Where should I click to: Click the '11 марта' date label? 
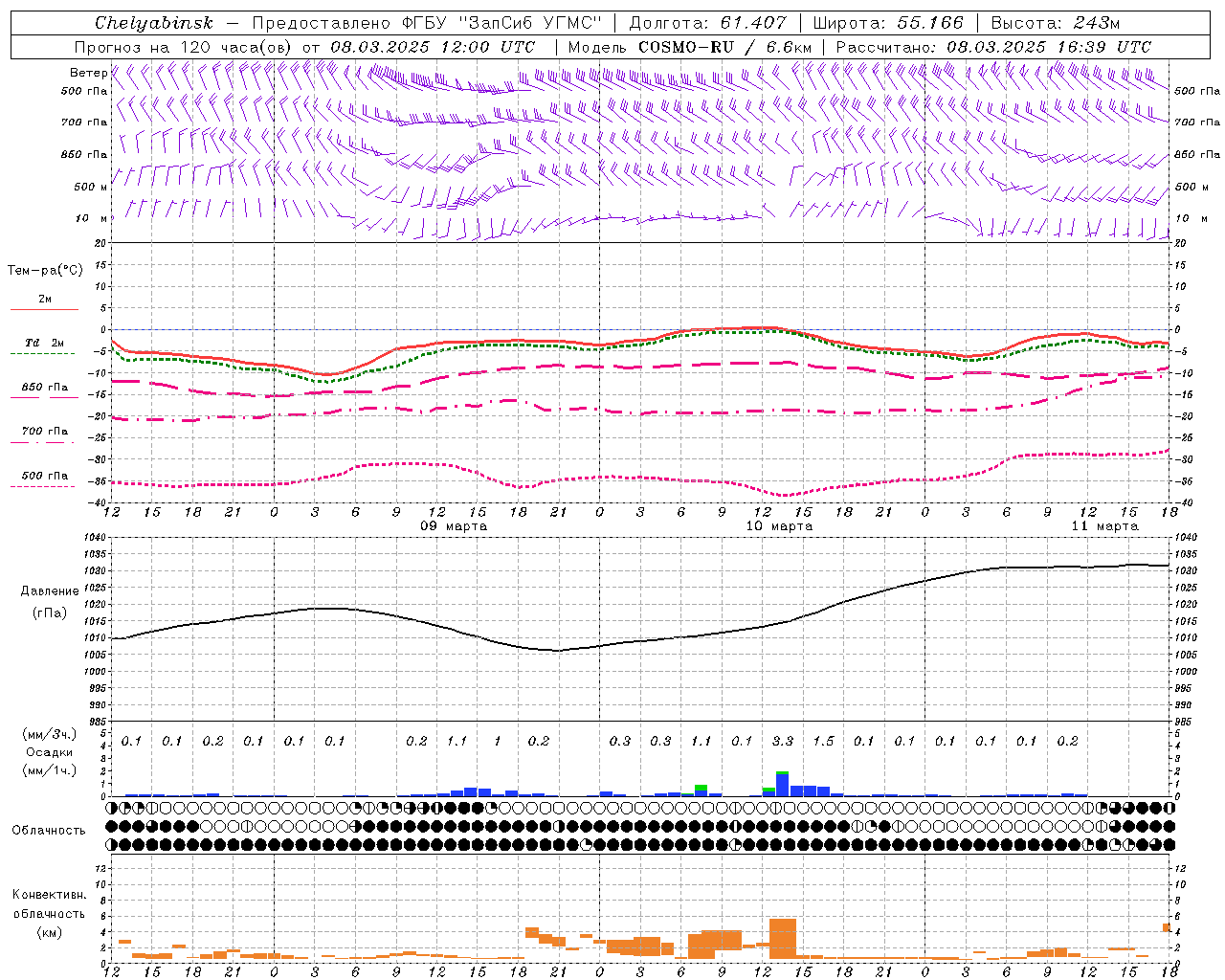1104,526
